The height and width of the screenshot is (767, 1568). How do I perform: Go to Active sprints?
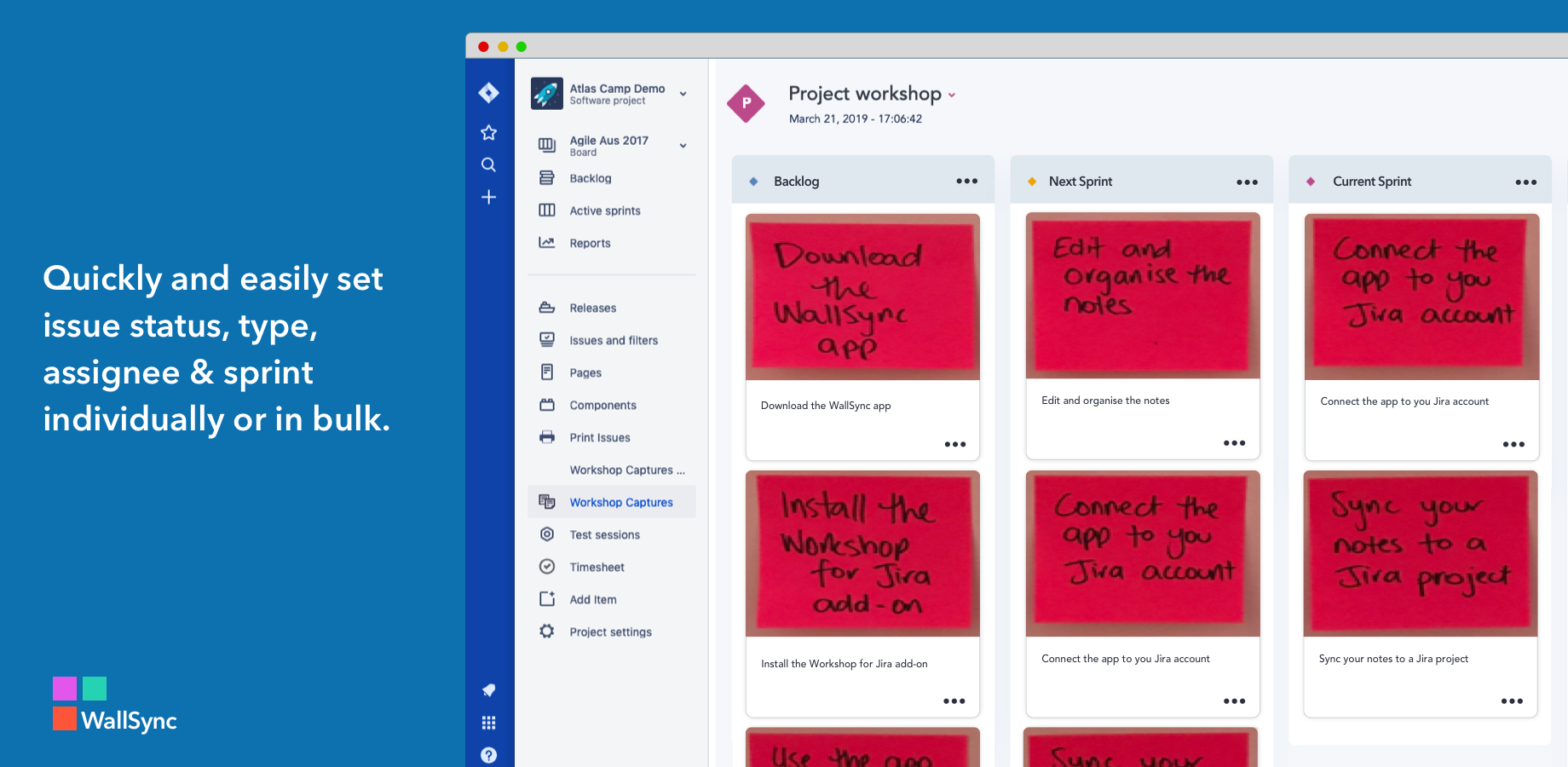605,210
